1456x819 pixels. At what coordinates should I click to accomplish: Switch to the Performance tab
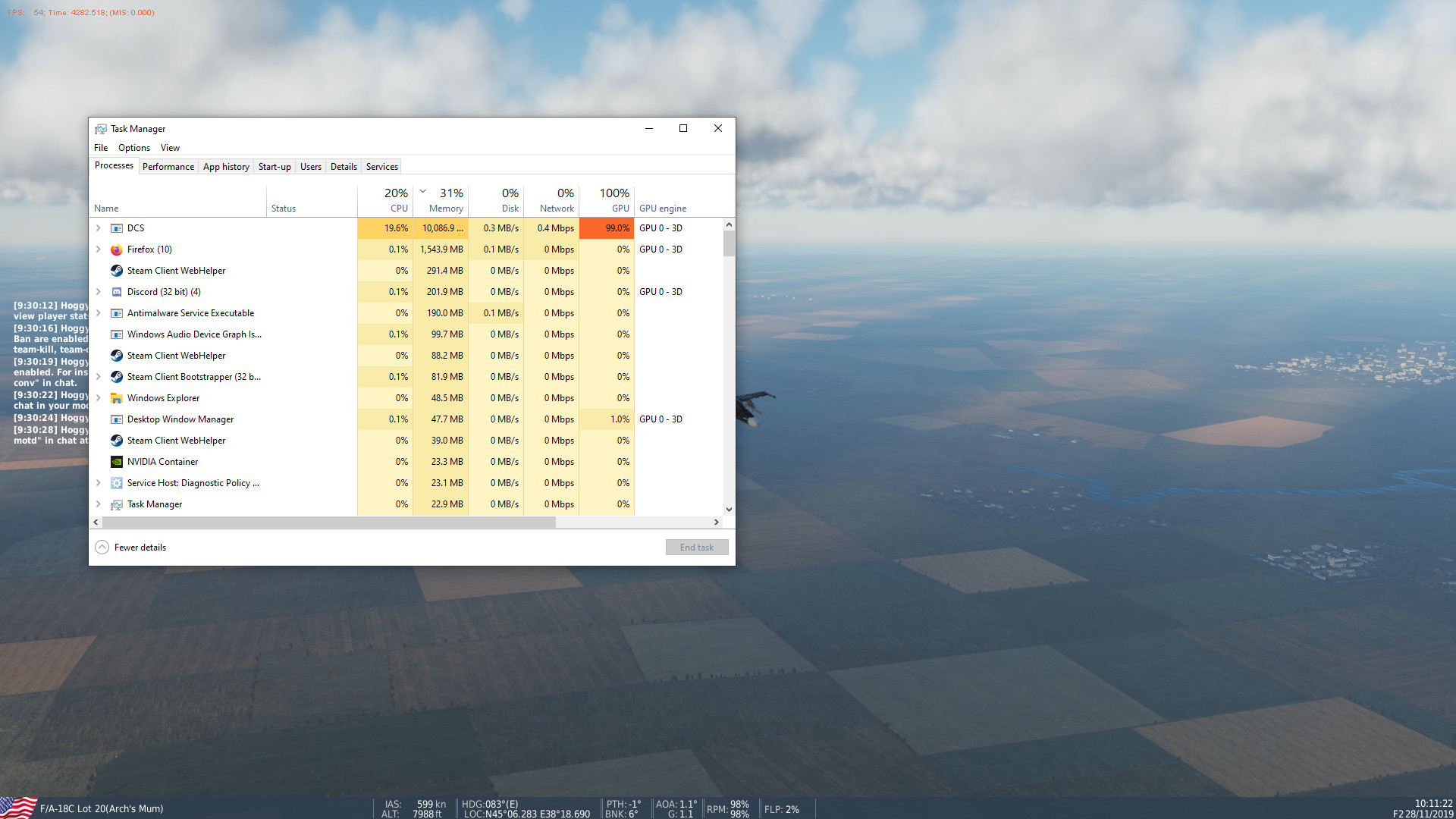tap(168, 167)
